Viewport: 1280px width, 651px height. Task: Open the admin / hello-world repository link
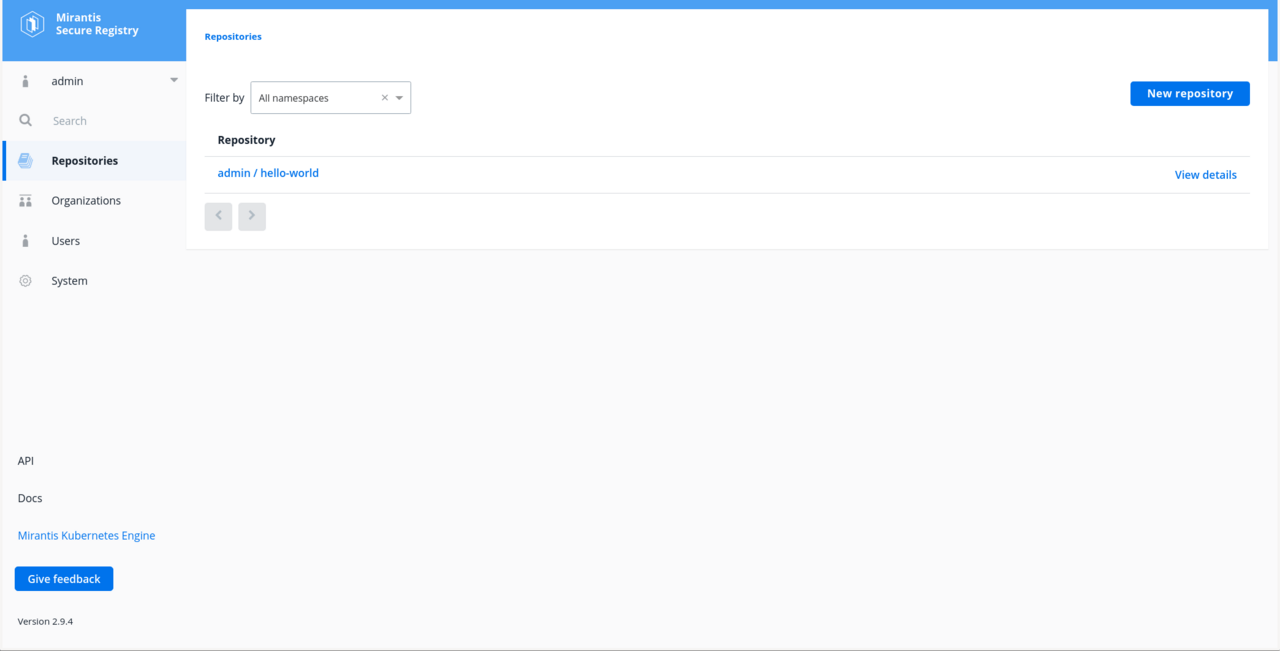click(268, 173)
